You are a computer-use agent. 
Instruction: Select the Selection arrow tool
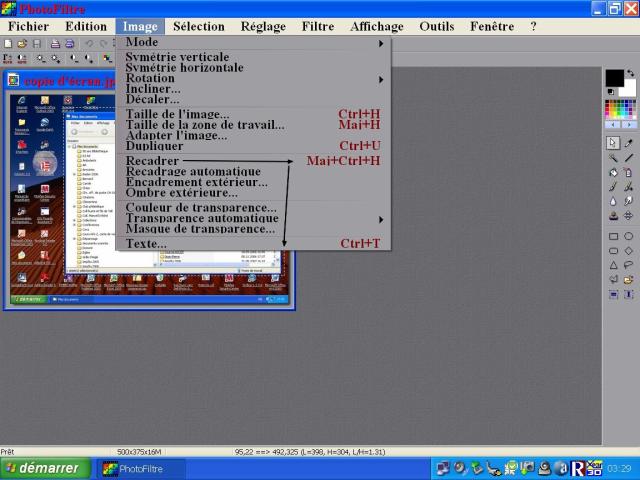[x=613, y=143]
